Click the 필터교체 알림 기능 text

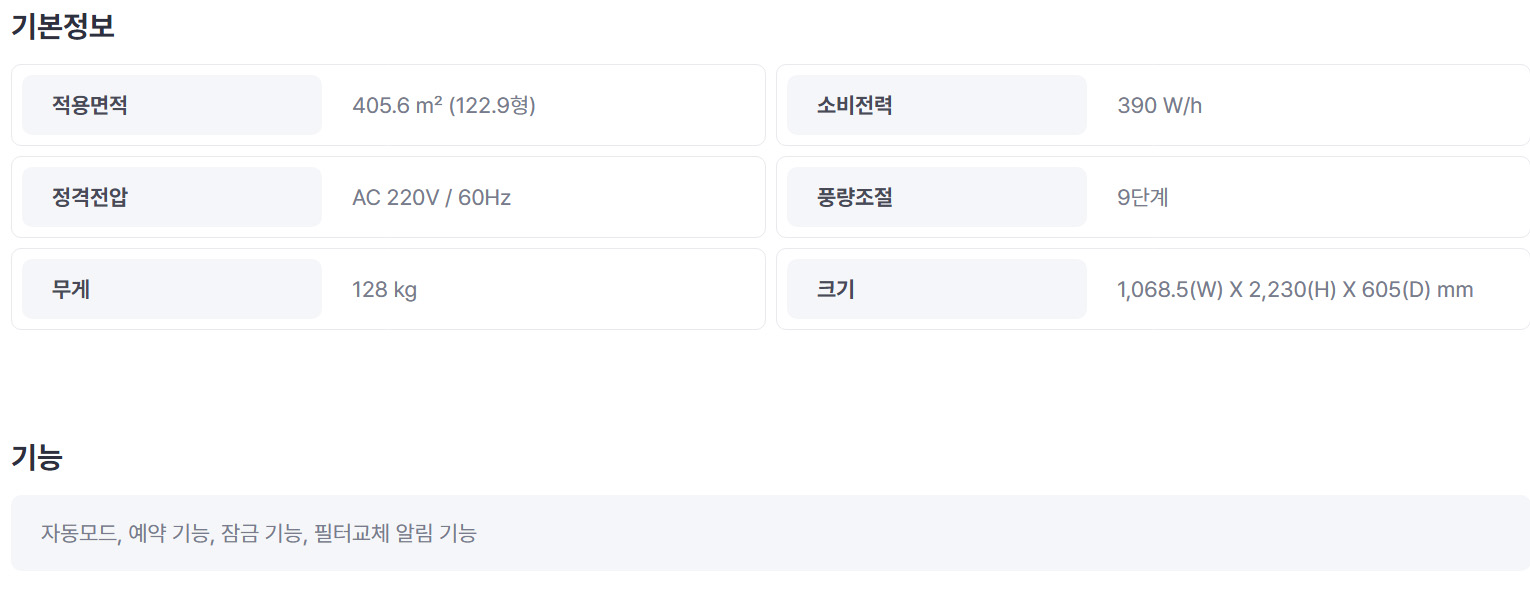(395, 533)
